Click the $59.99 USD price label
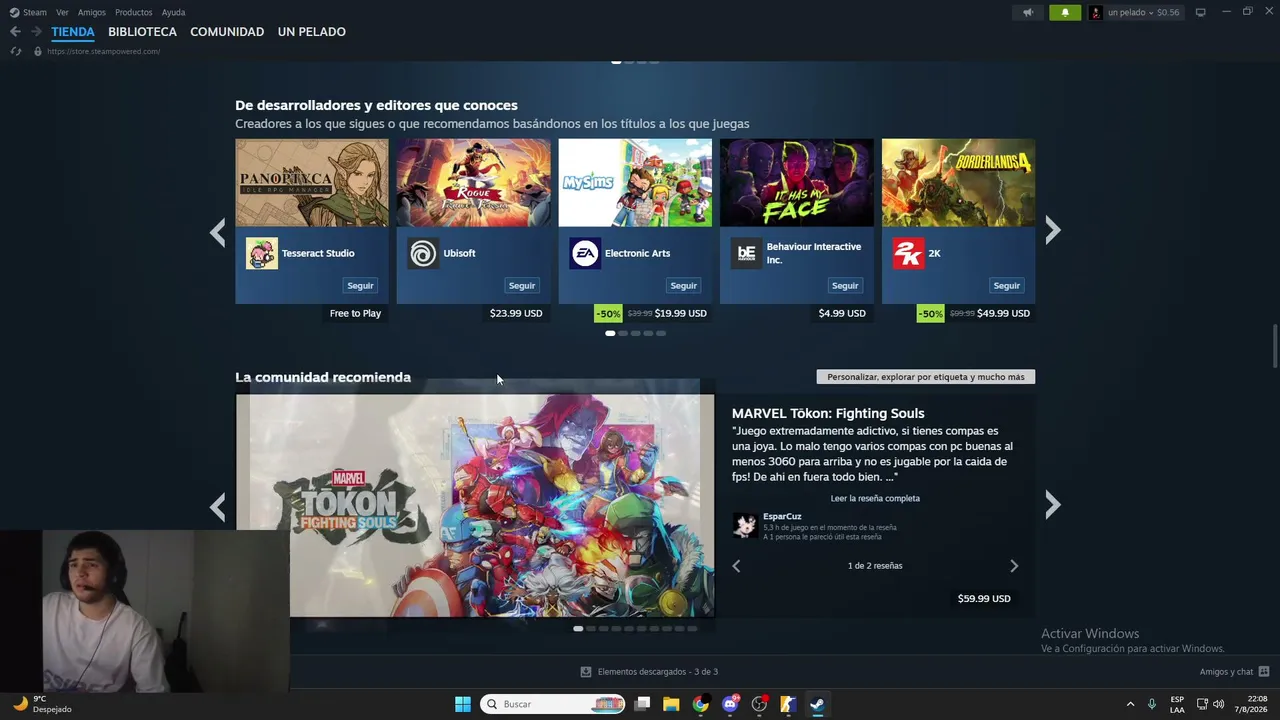Image resolution: width=1280 pixels, height=720 pixels. pos(984,599)
